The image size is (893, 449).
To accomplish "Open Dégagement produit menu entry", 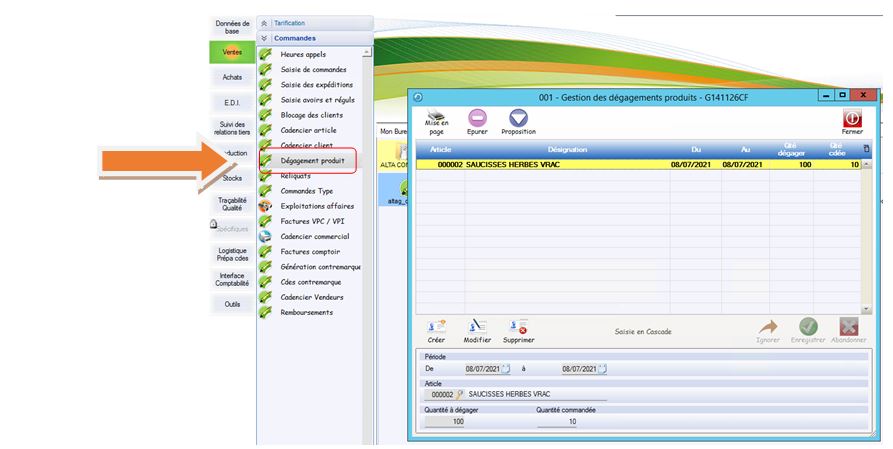I will (x=312, y=160).
